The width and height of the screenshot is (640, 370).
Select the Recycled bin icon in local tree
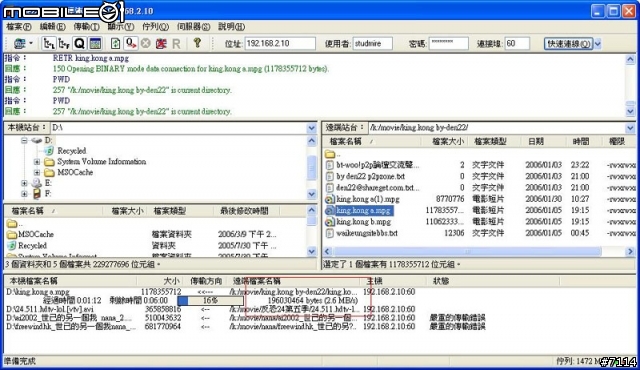click(x=49, y=151)
